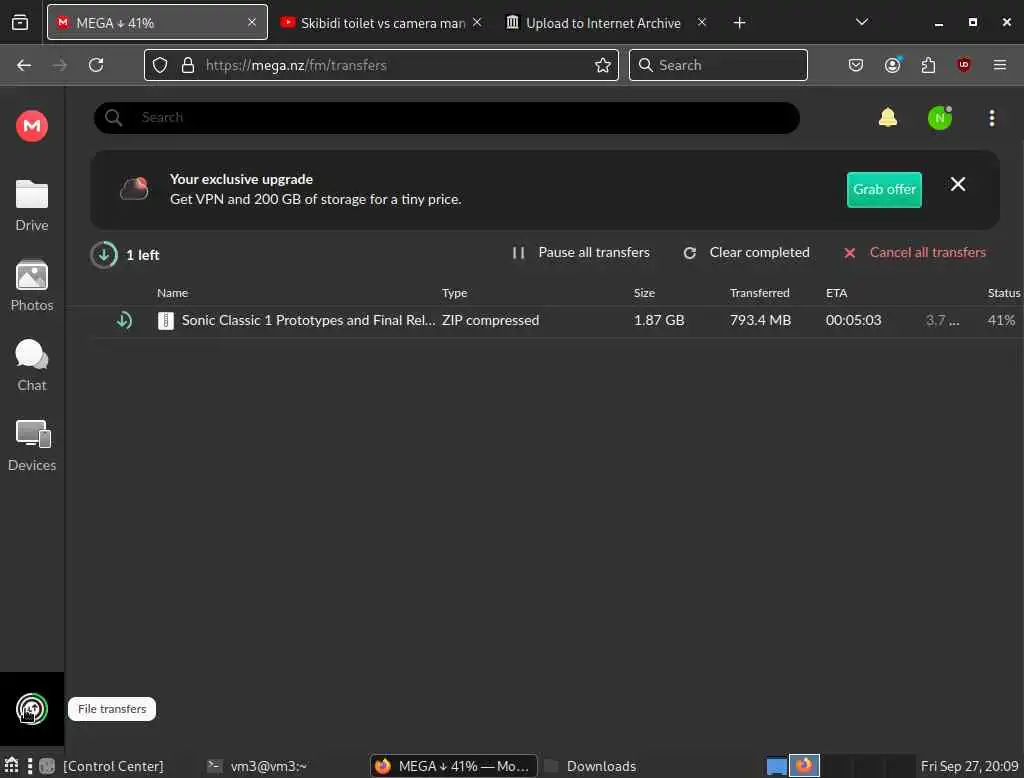The image size is (1024, 778).
Task: Click the Grab offer button
Action: [884, 189]
